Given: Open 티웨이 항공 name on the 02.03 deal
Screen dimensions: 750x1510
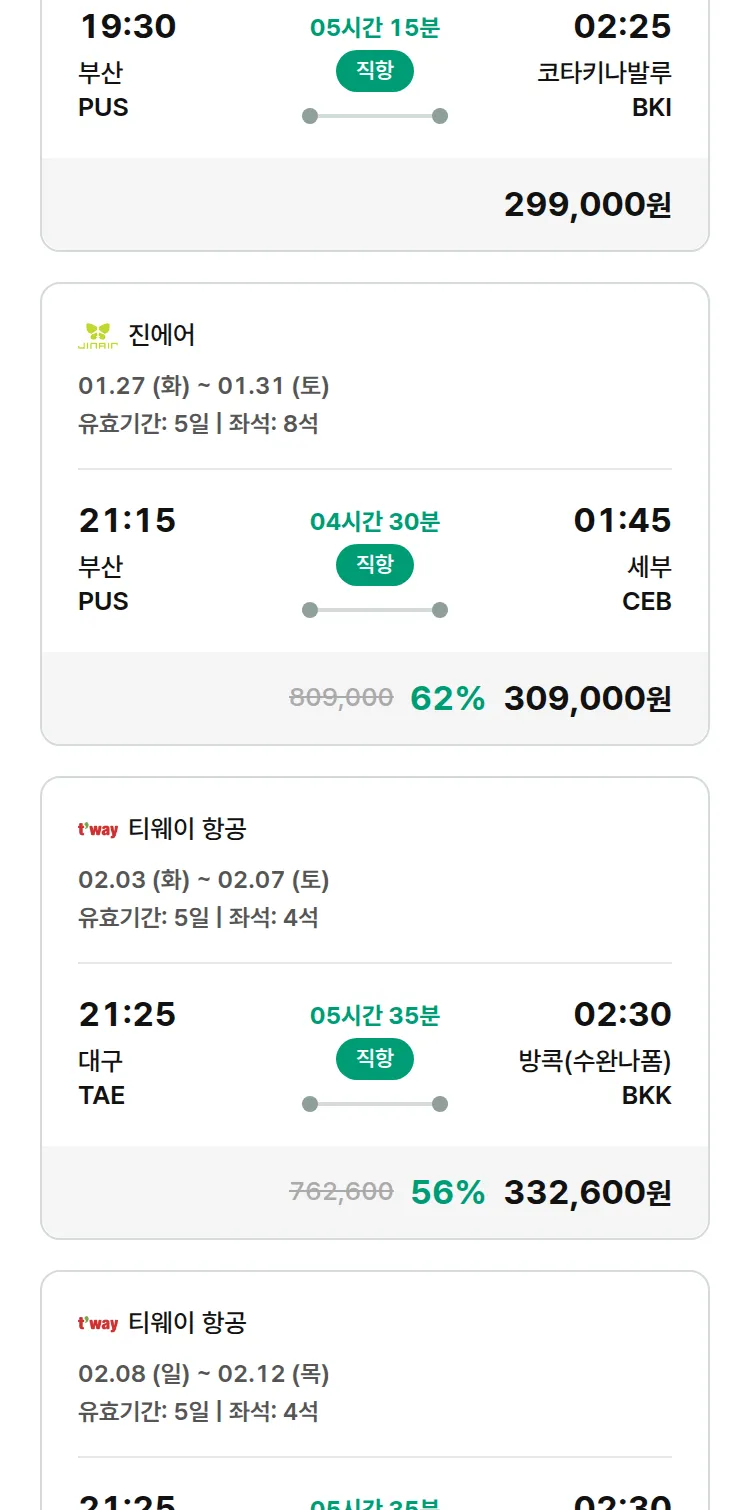Looking at the screenshot, I should click(x=187, y=829).
